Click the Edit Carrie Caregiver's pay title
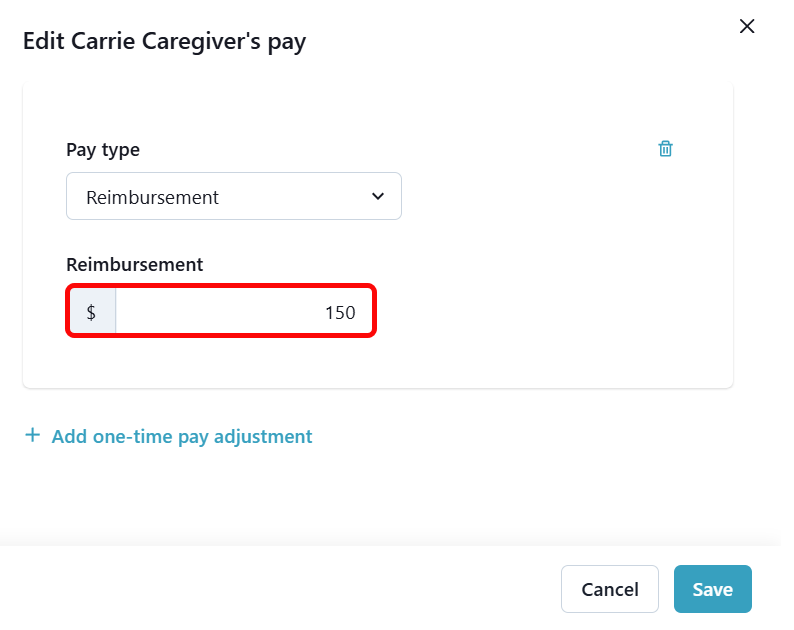Screen dimensions: 794x630 [x=164, y=41]
